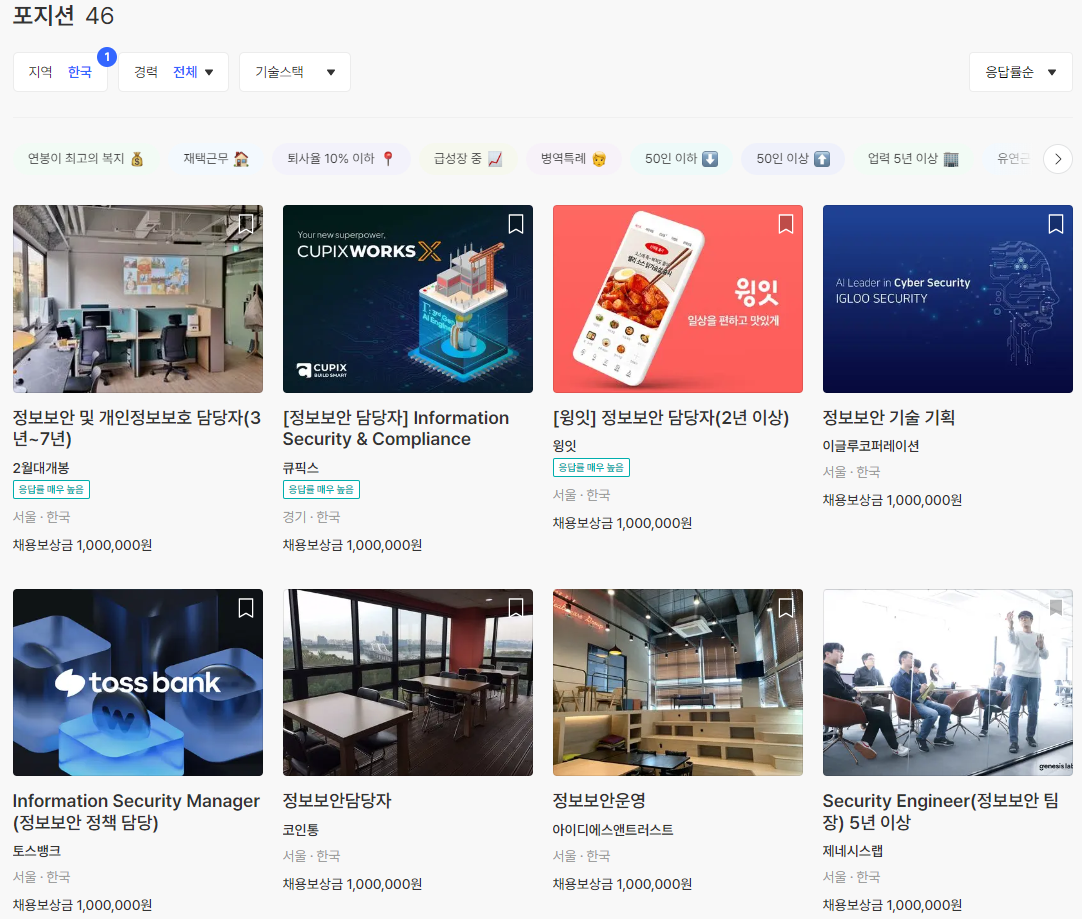Toggle the 연봉이 최고의 복지 tag filter
This screenshot has width=1082, height=919.
(x=86, y=159)
